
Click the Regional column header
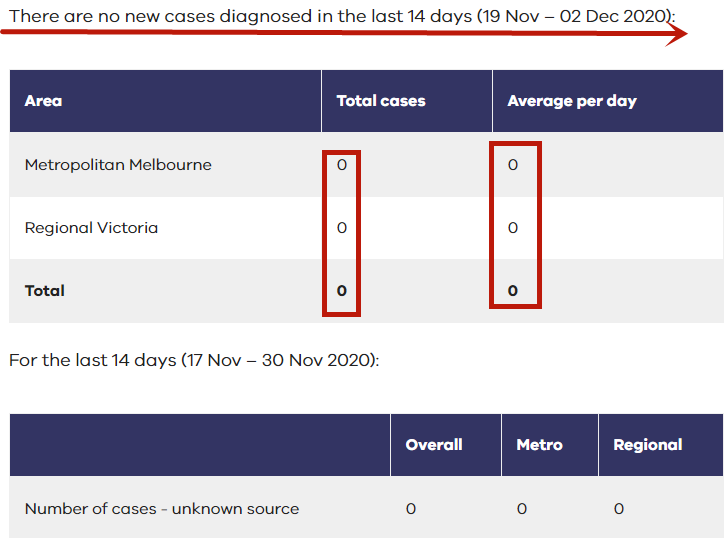[648, 445]
